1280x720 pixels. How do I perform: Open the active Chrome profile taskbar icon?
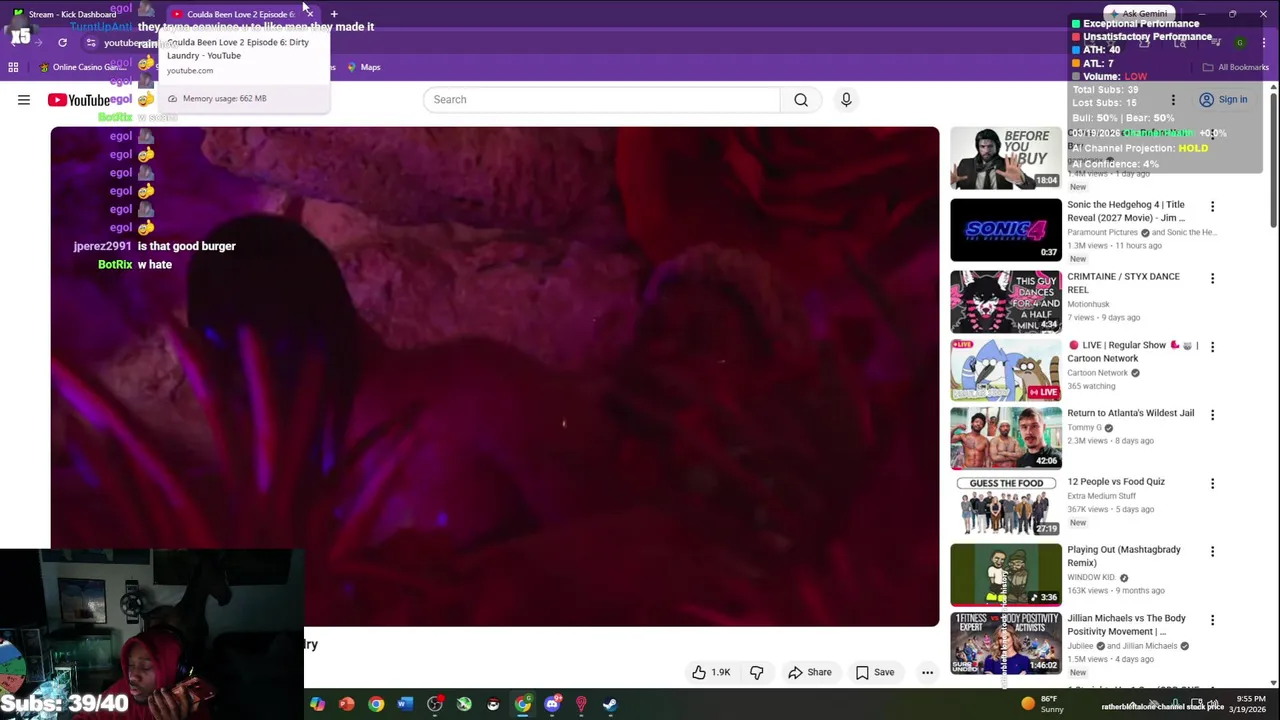click(523, 704)
